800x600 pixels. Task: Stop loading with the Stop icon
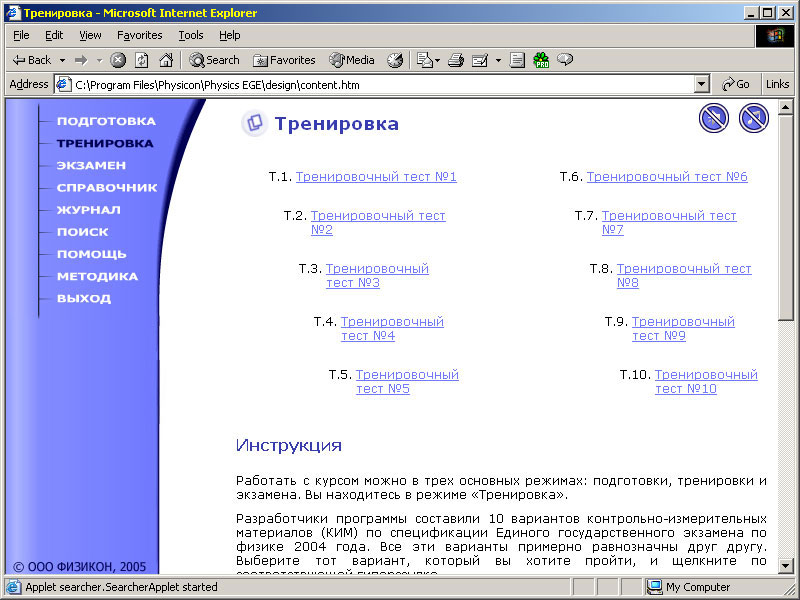pos(118,60)
